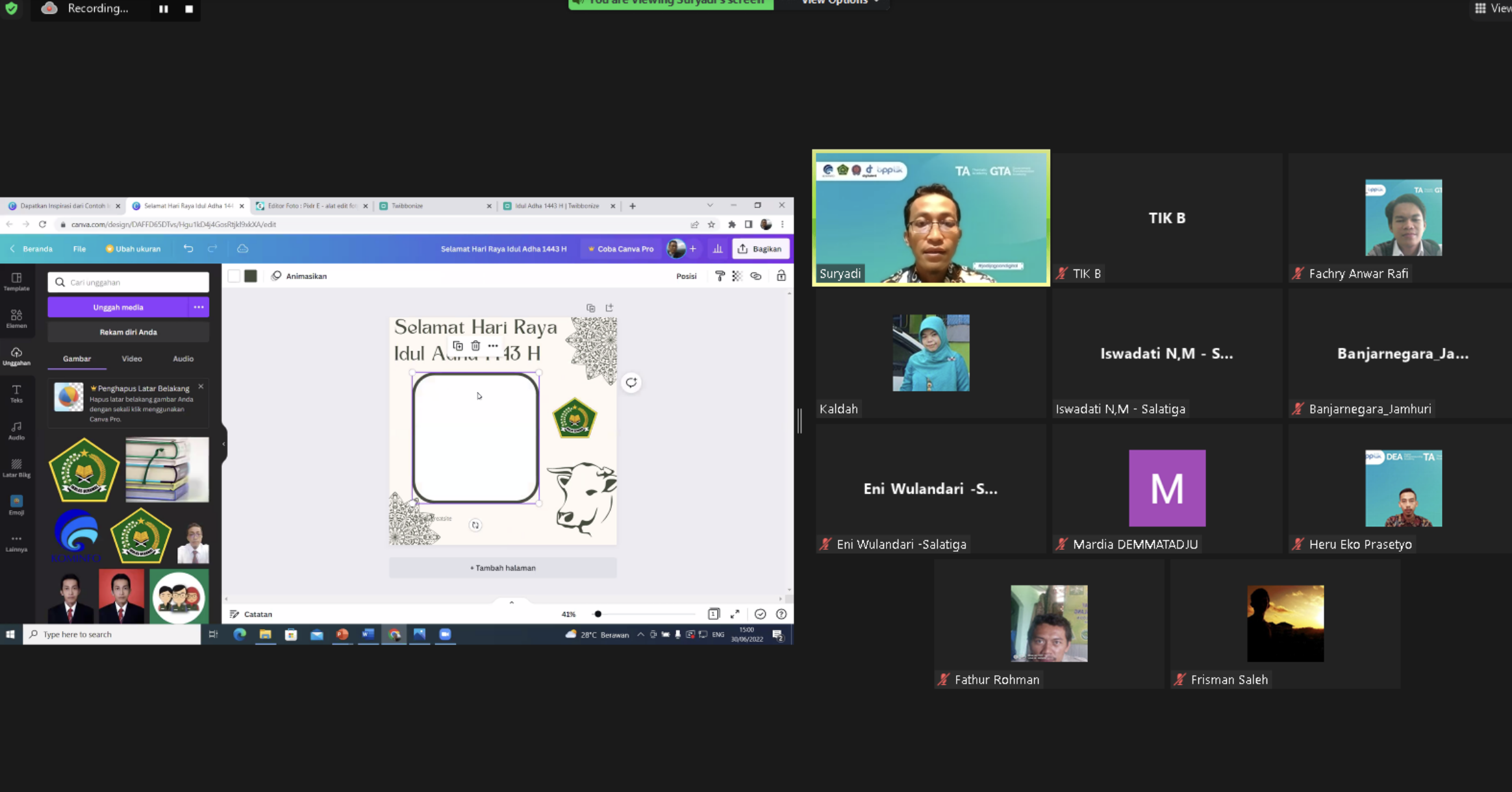Select the dark green color swatch

(x=251, y=276)
